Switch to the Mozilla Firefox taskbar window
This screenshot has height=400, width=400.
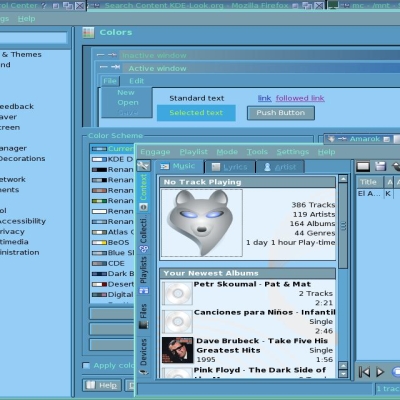point(197,5)
